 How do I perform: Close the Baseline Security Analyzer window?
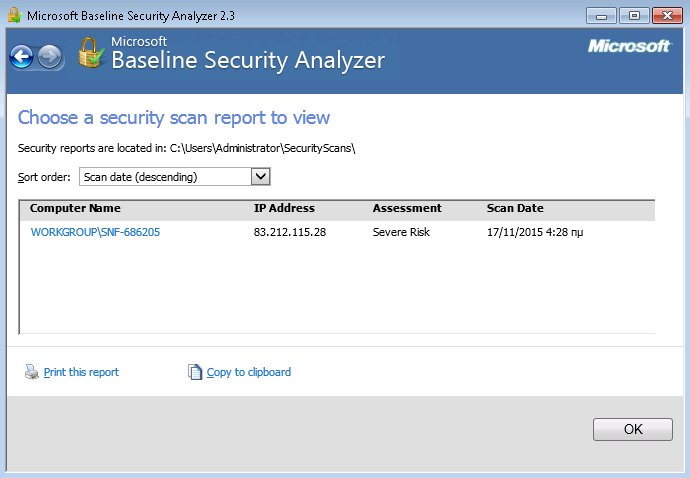(x=667, y=15)
